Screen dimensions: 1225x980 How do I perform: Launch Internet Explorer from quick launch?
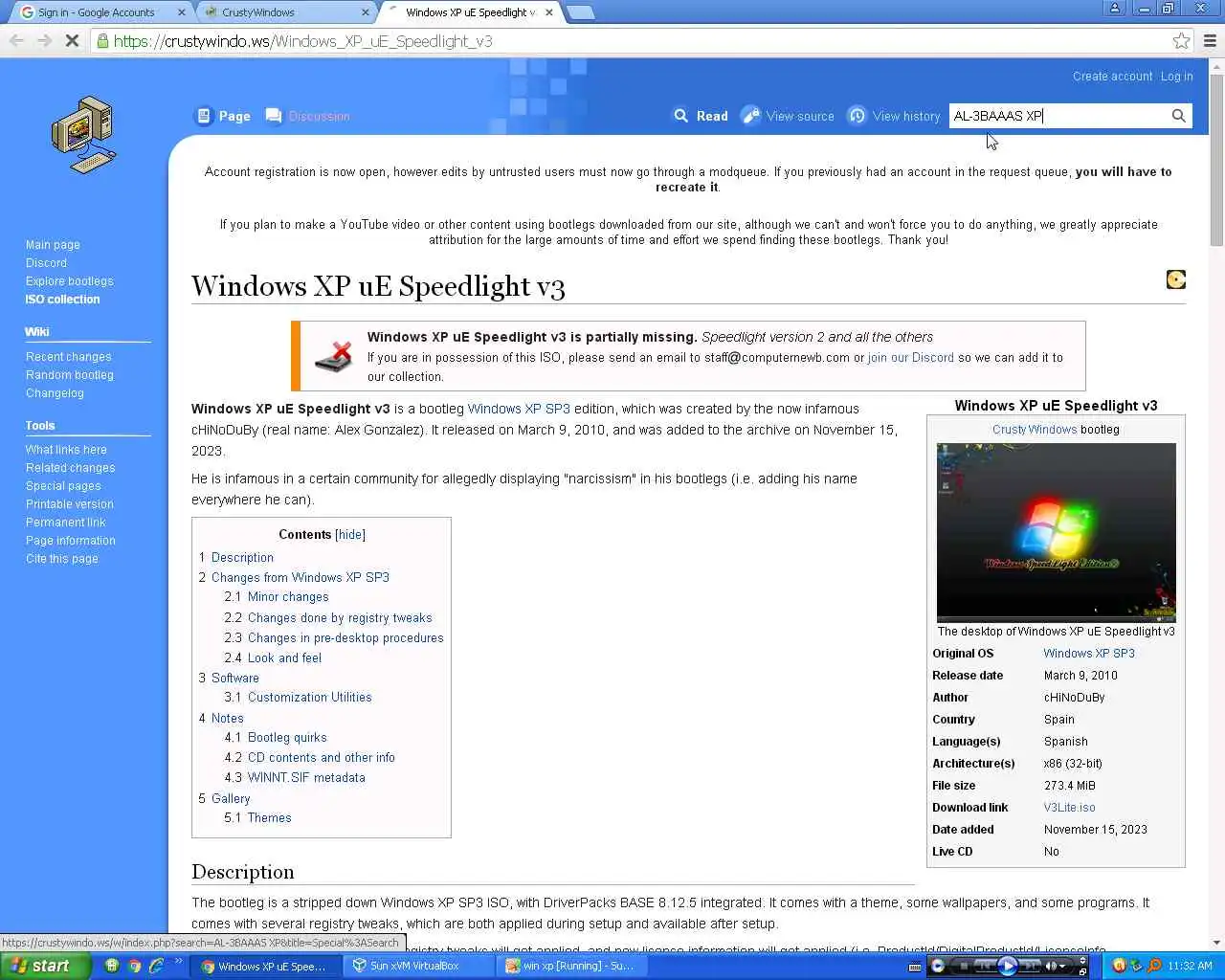156,966
